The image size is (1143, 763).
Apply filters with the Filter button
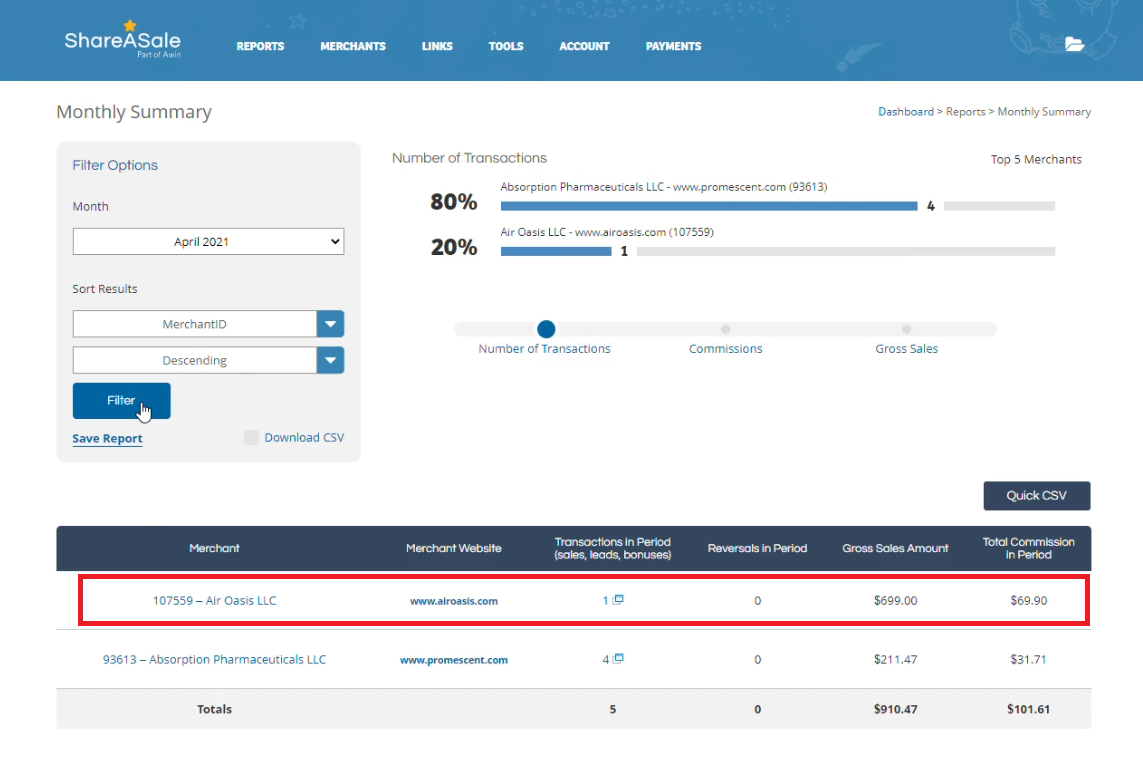[122, 401]
